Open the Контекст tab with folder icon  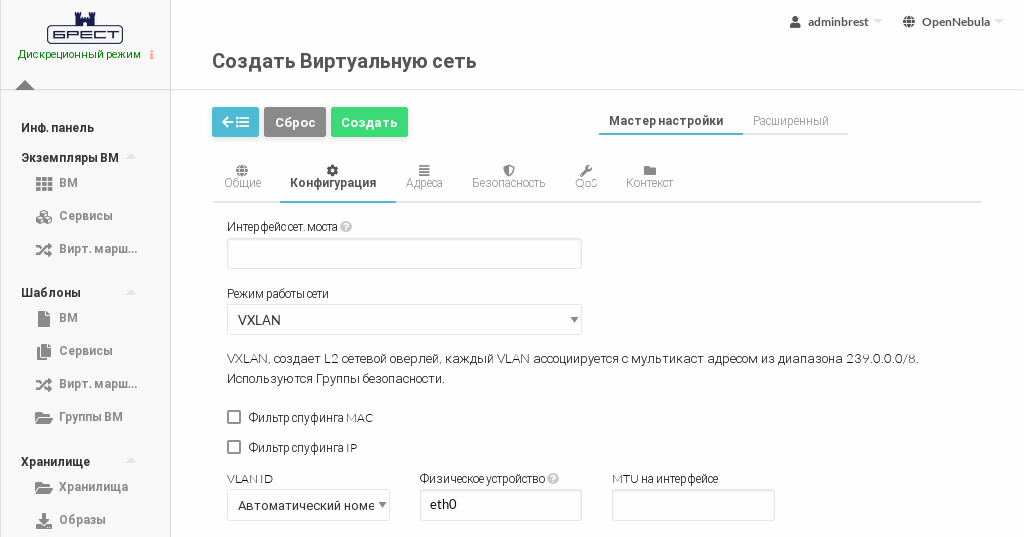click(x=649, y=177)
